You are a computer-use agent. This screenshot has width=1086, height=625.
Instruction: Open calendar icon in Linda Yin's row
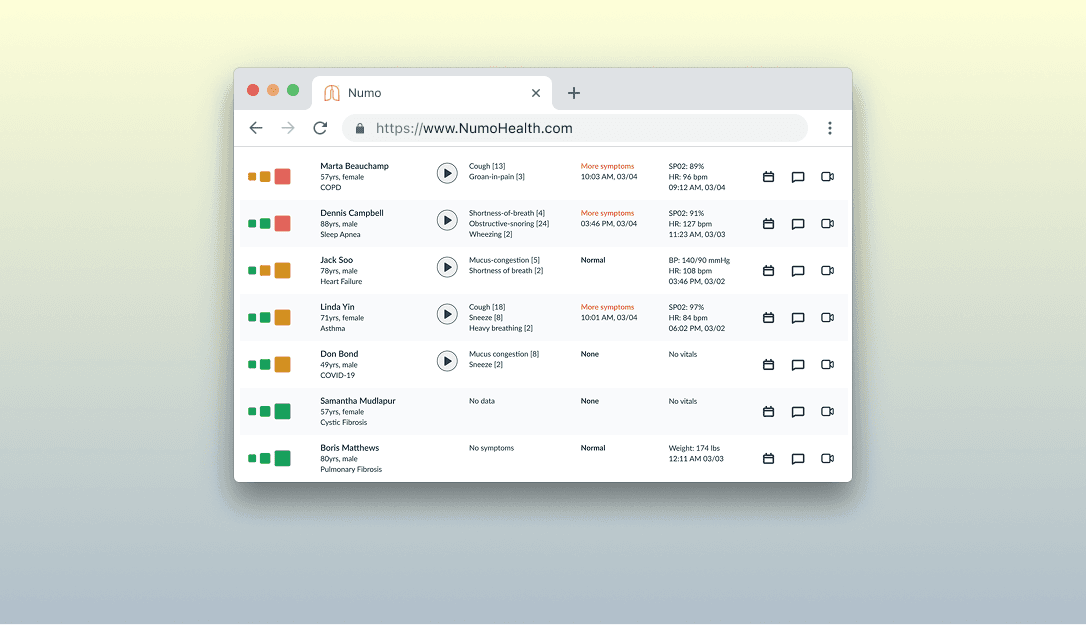coord(768,318)
